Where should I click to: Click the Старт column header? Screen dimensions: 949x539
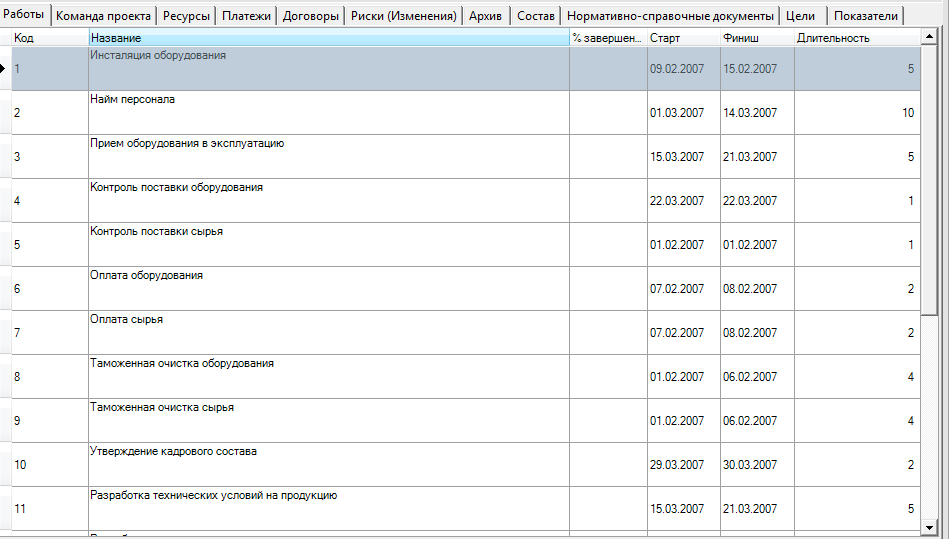(x=683, y=38)
